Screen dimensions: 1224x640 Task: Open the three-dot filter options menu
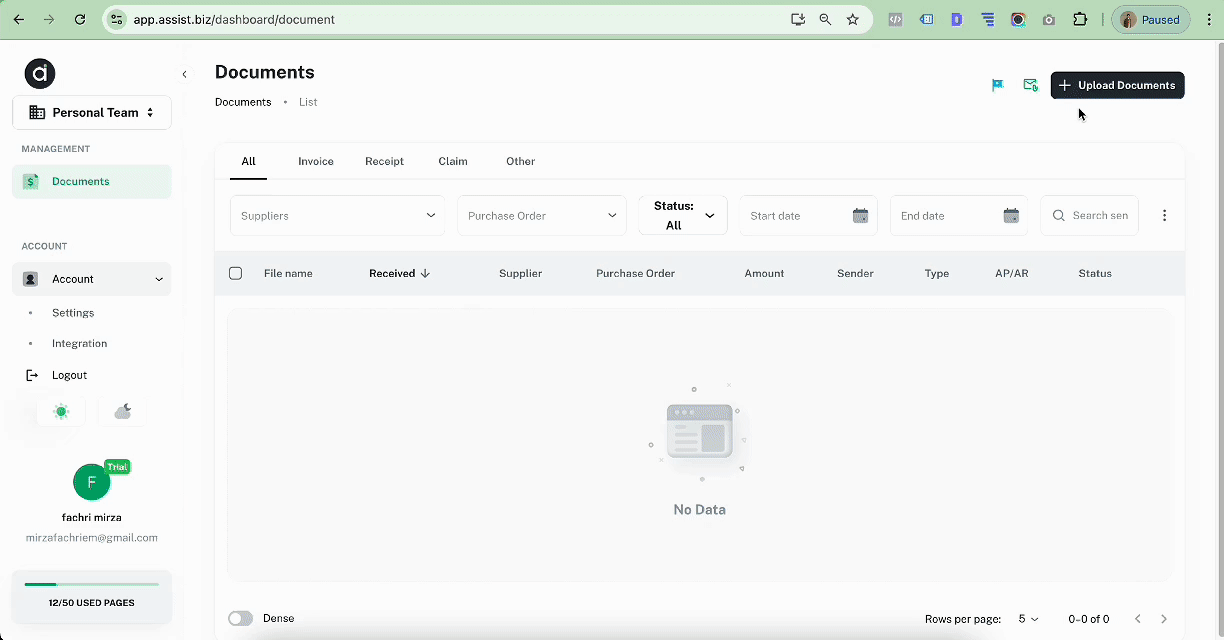coord(1164,216)
